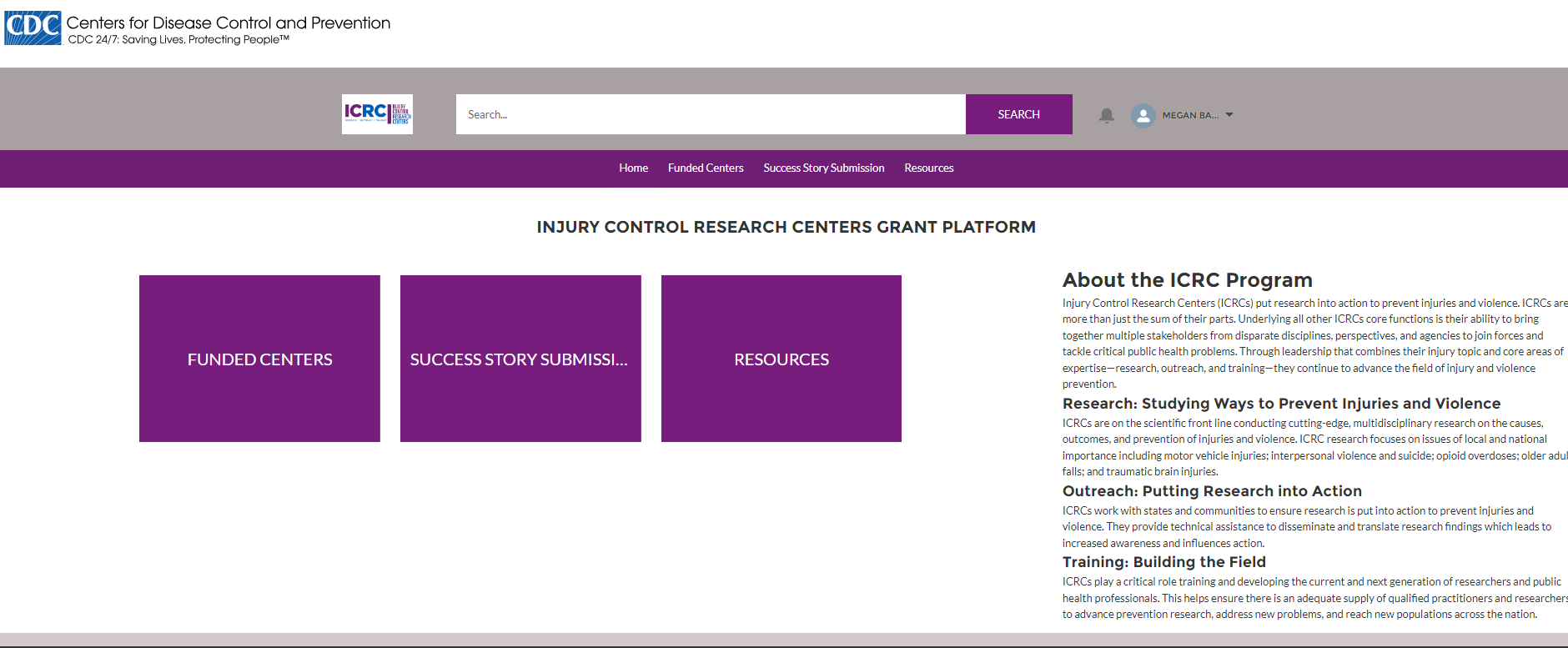The height and width of the screenshot is (648, 1568).
Task: Click the user profile avatar icon
Action: 1143,115
